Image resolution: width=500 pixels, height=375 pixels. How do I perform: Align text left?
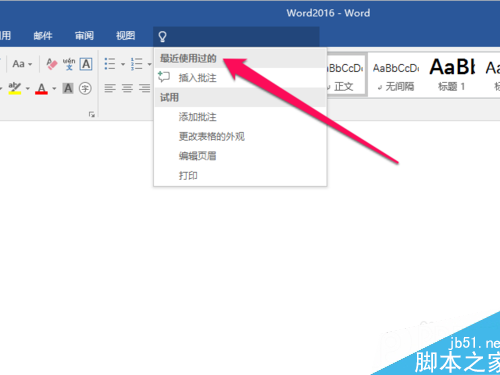point(110,88)
